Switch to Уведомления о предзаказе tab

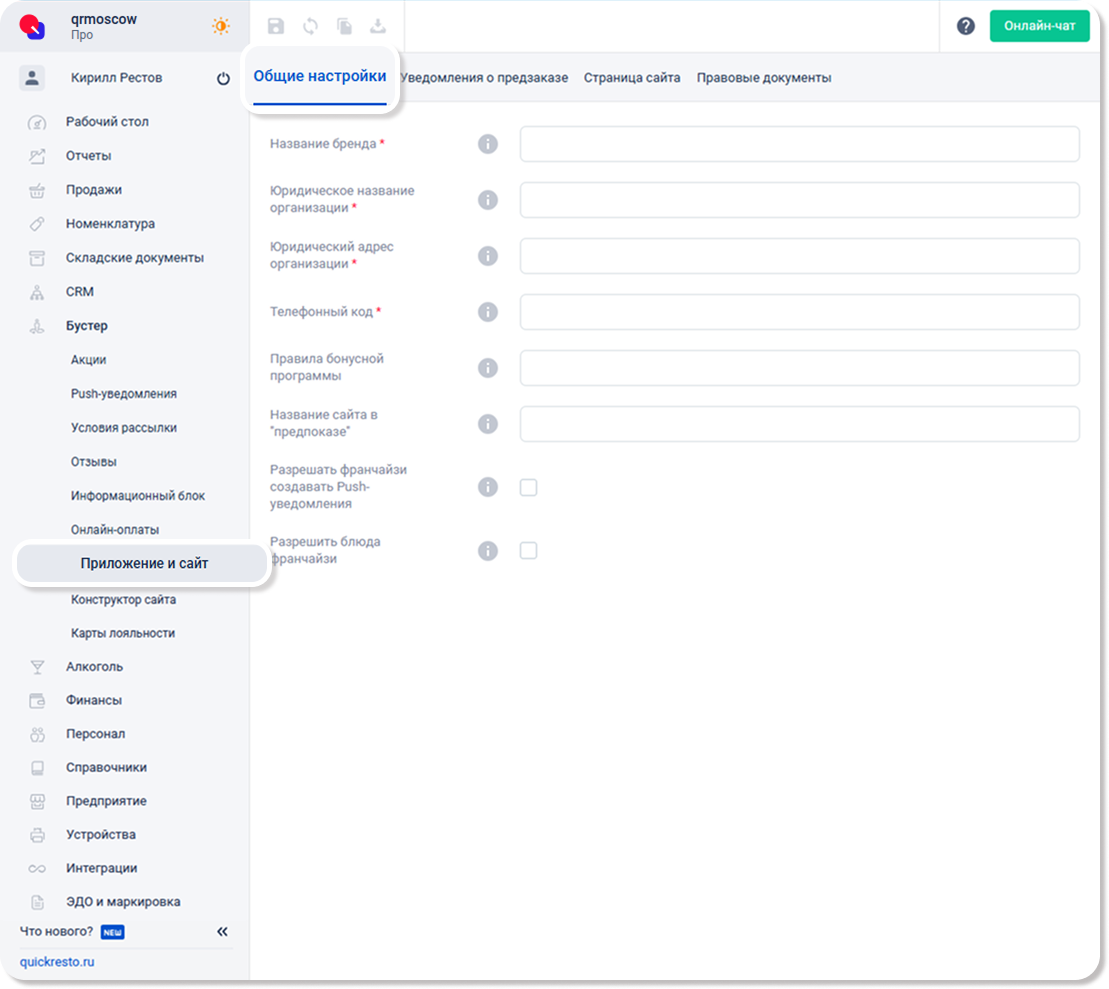pos(484,78)
